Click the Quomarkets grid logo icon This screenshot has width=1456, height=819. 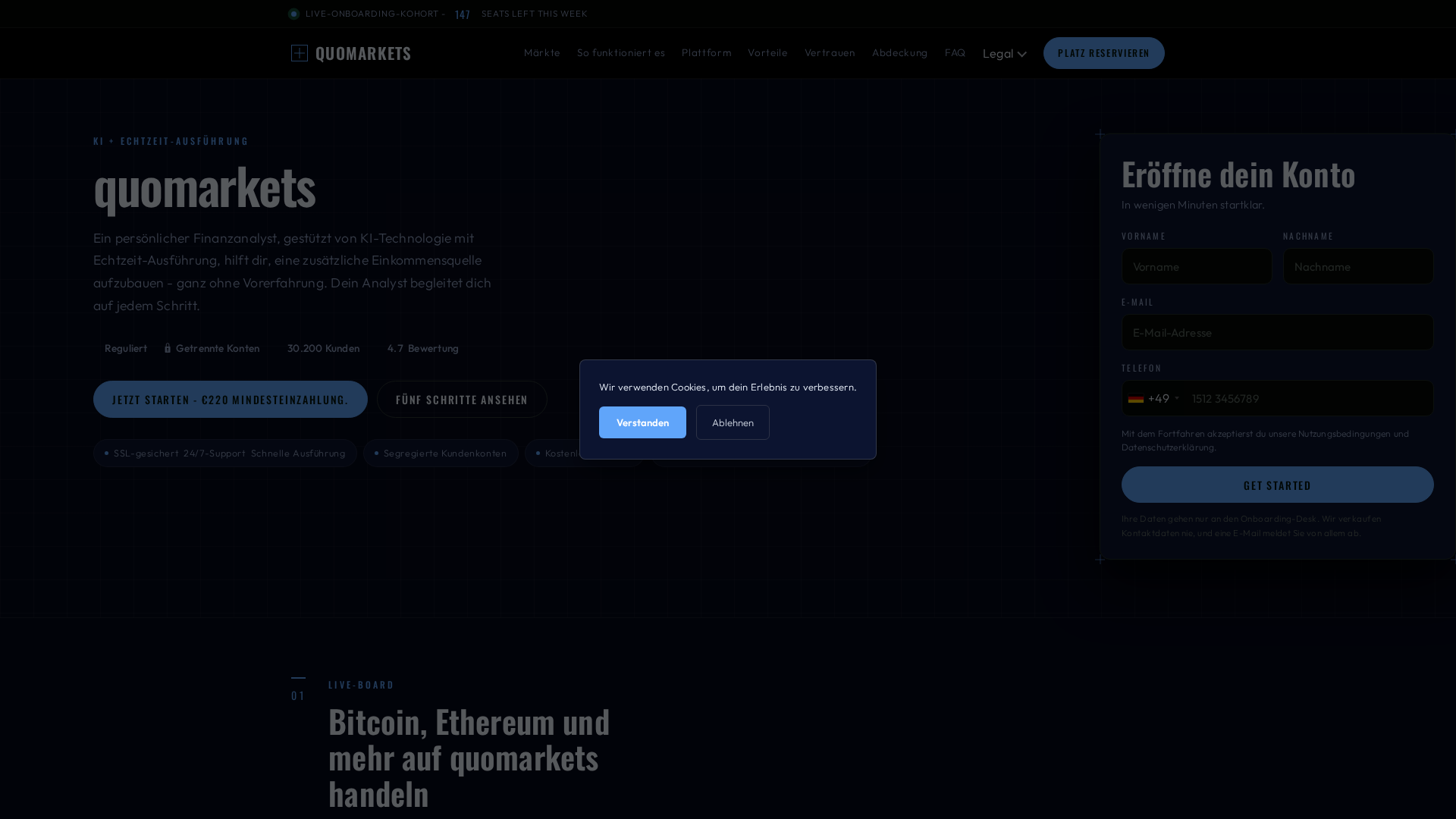(300, 53)
